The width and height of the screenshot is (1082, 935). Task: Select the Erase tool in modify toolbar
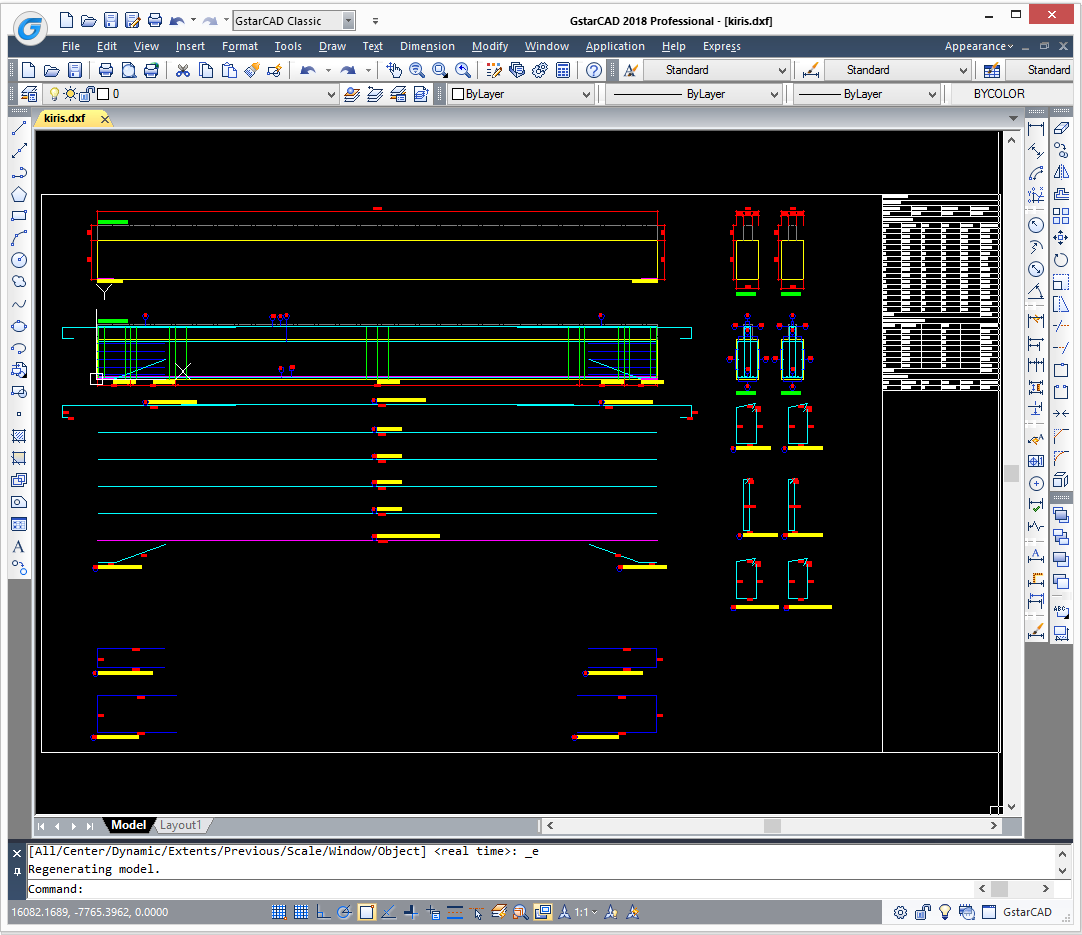(1061, 128)
